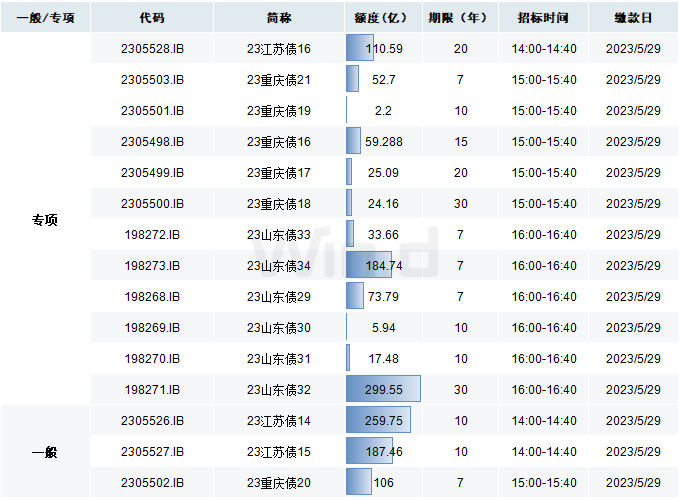Image resolution: width=679 pixels, height=500 pixels.
Task: Click bond name 23重庆债16
Action: pyautogui.click(x=279, y=142)
